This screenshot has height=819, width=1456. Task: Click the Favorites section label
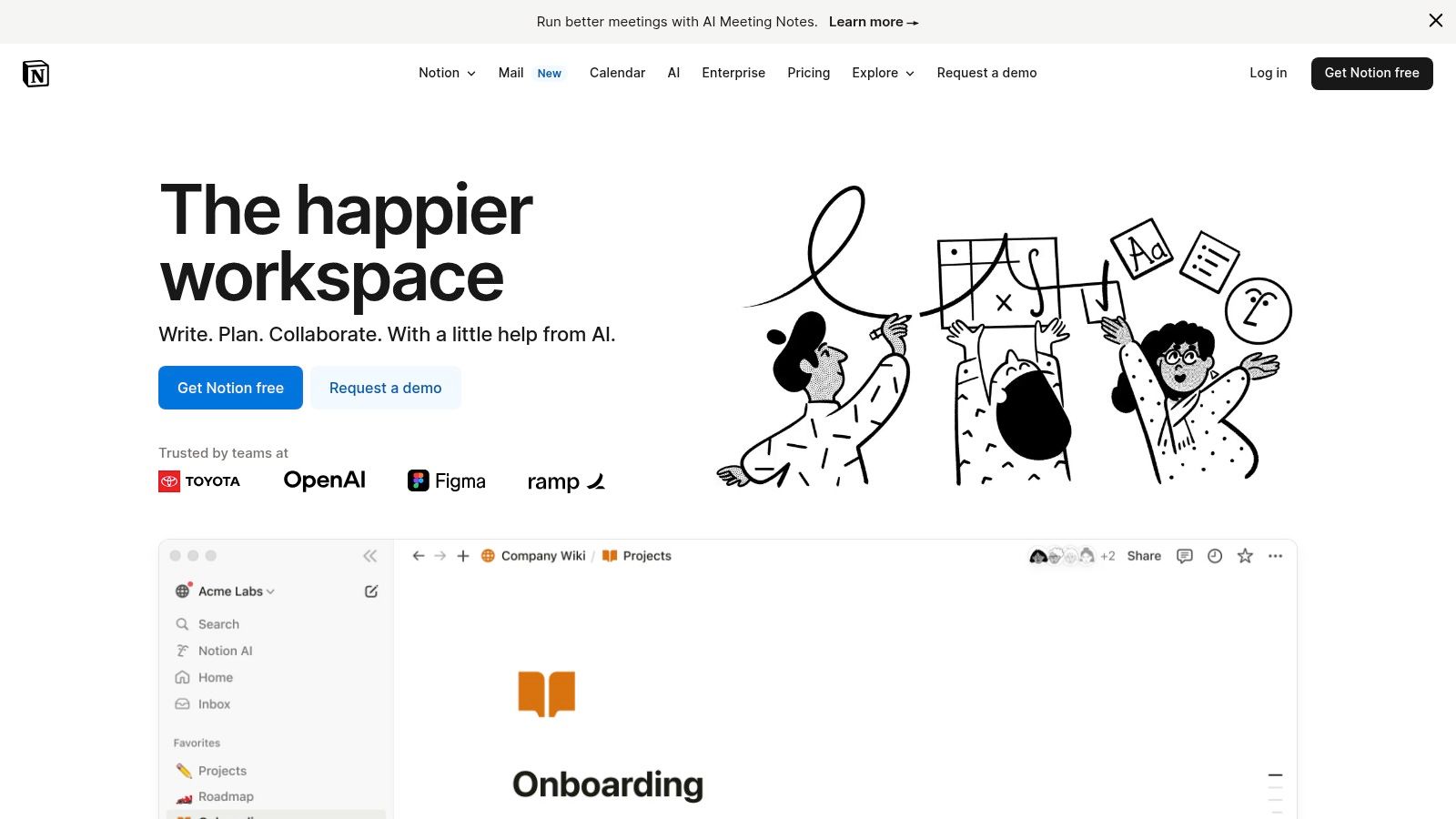tap(197, 743)
